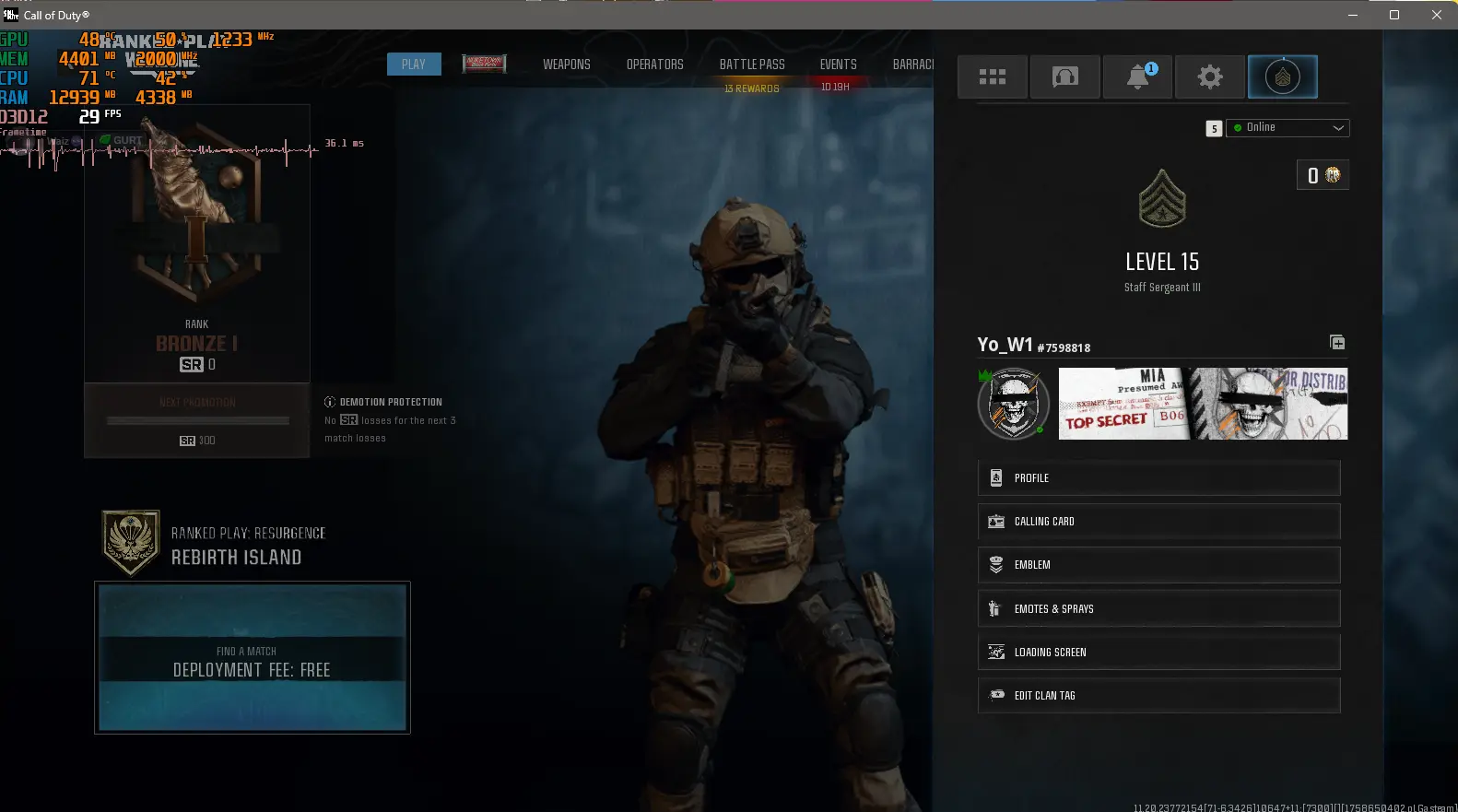
Task: Expand the Online status dropdown
Action: (1288, 128)
